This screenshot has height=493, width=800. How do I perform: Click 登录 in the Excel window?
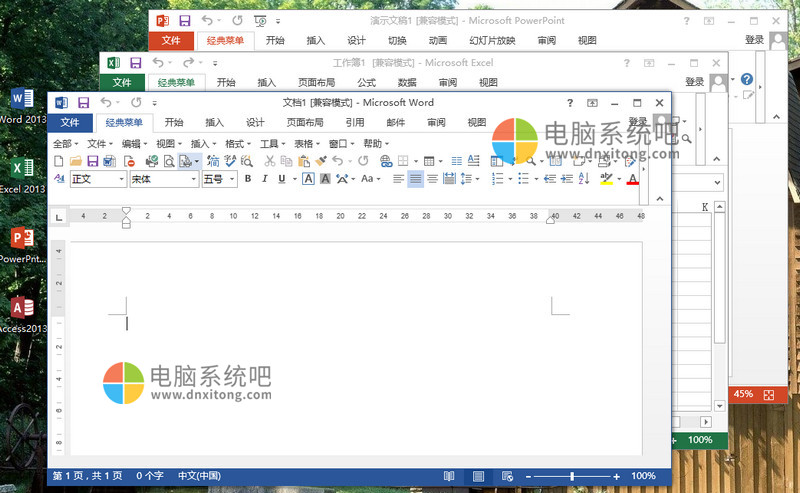[x=694, y=82]
